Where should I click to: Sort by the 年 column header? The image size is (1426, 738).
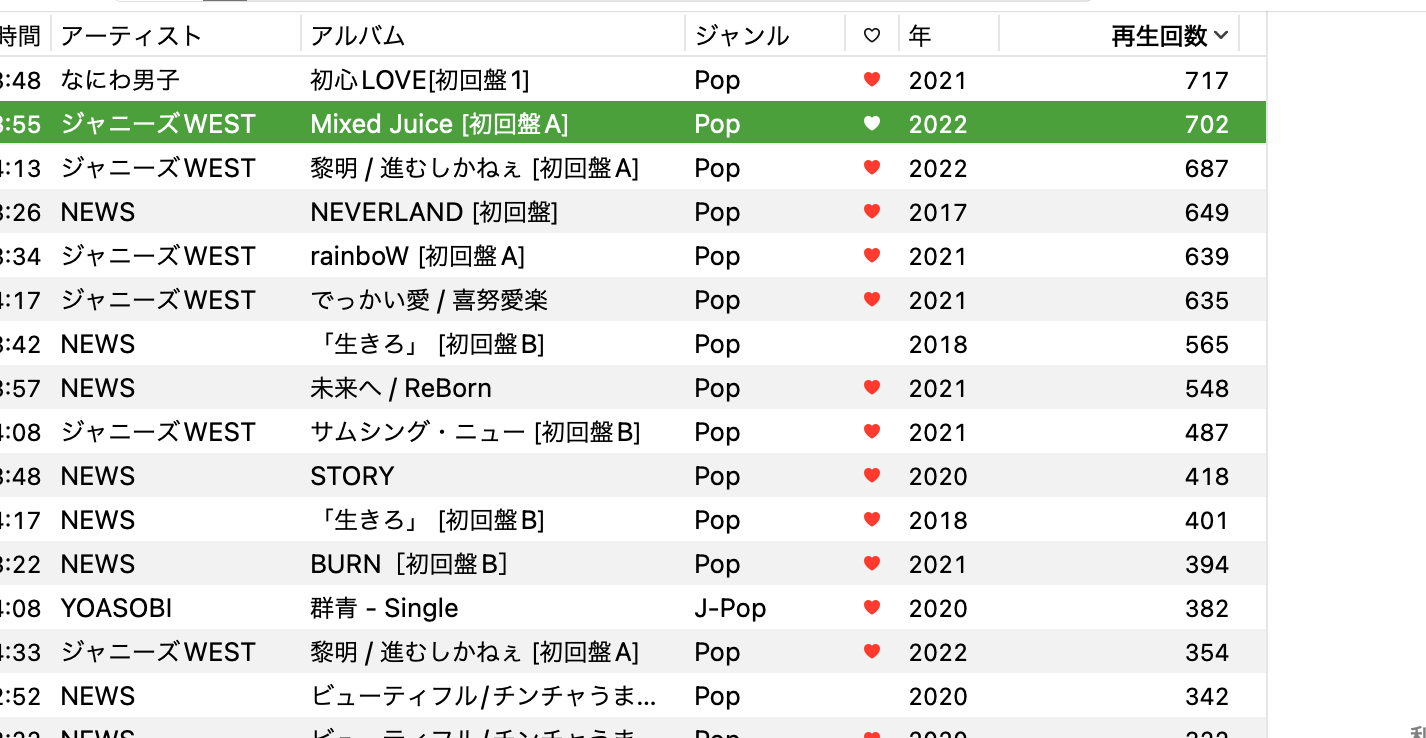[x=920, y=36]
